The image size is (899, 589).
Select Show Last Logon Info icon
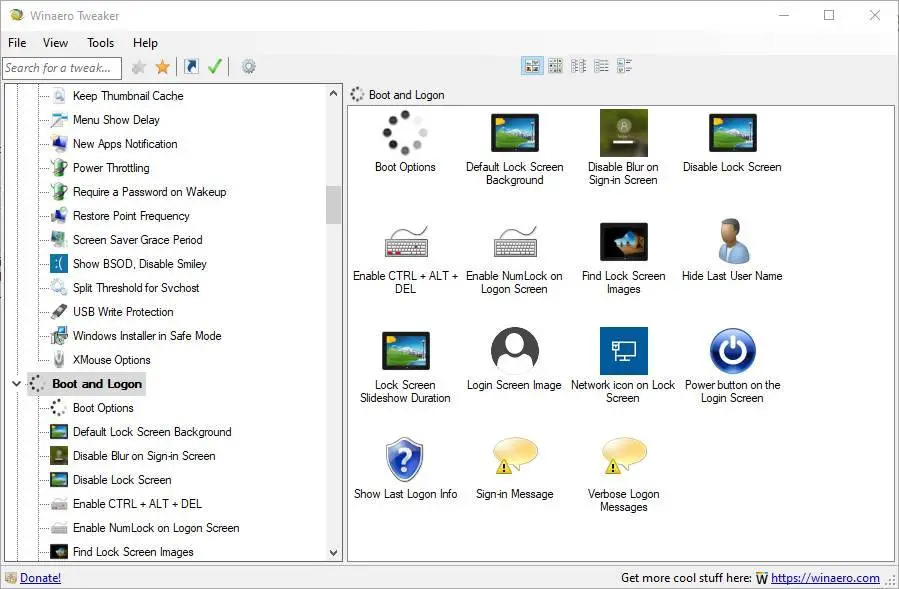pos(405,459)
